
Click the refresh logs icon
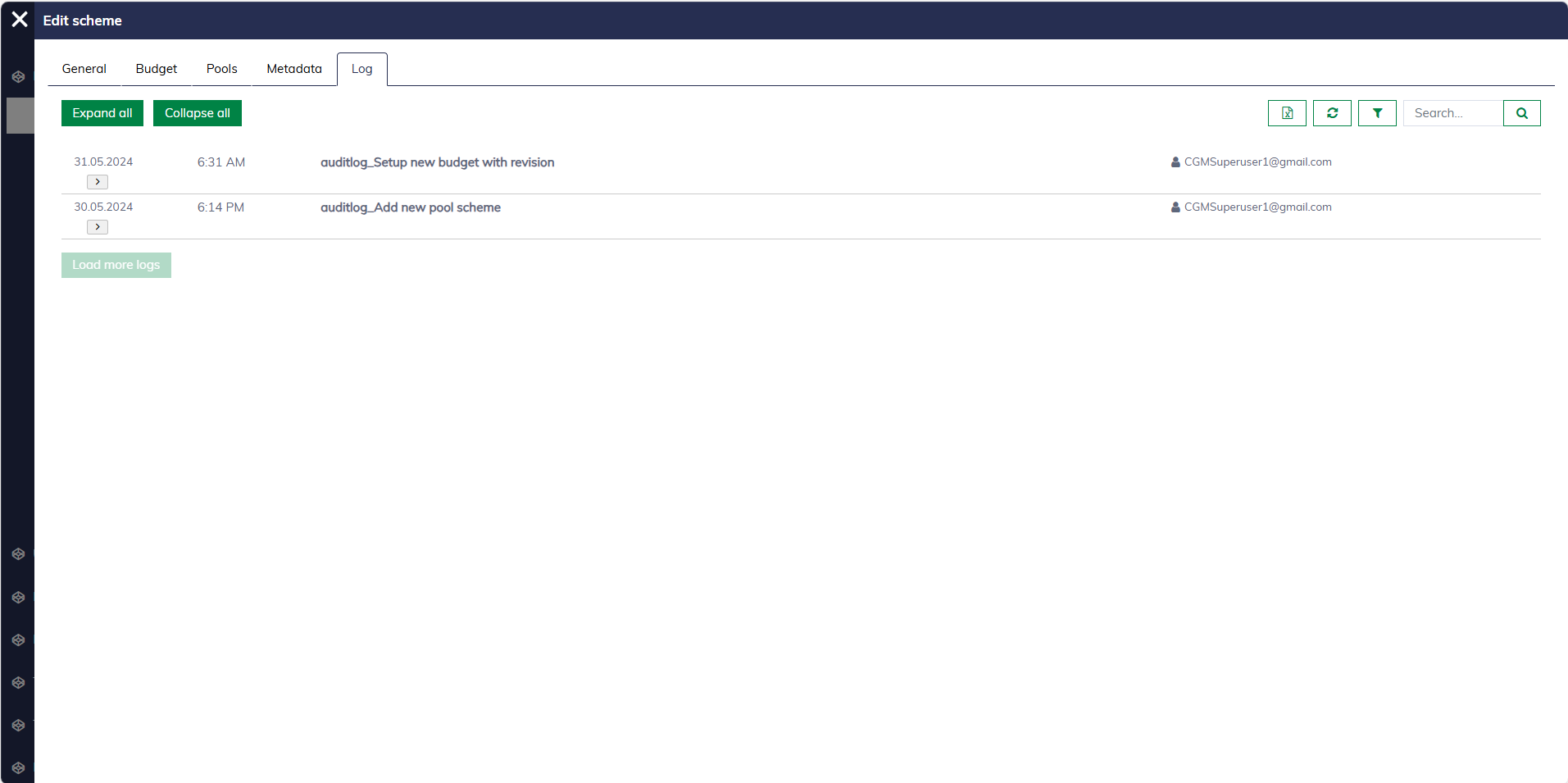[1331, 113]
